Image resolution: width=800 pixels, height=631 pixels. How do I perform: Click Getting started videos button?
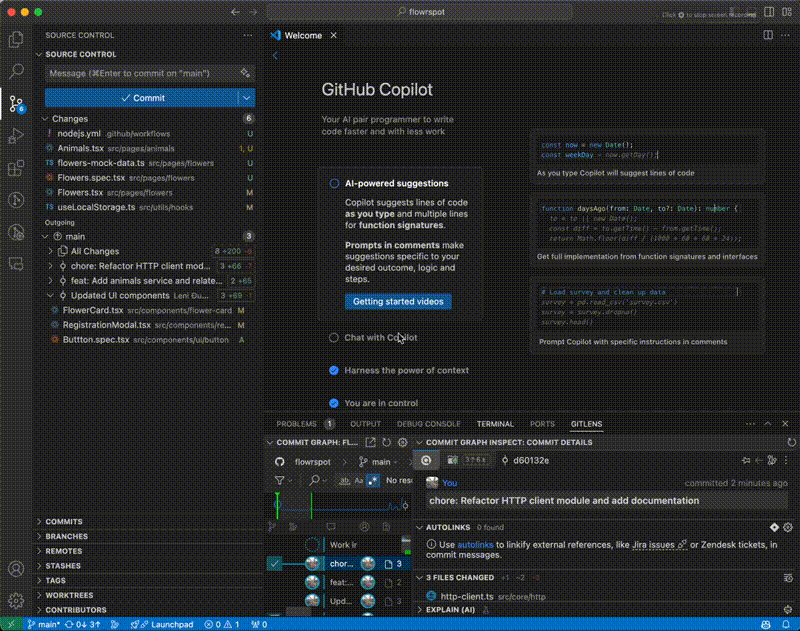point(398,301)
